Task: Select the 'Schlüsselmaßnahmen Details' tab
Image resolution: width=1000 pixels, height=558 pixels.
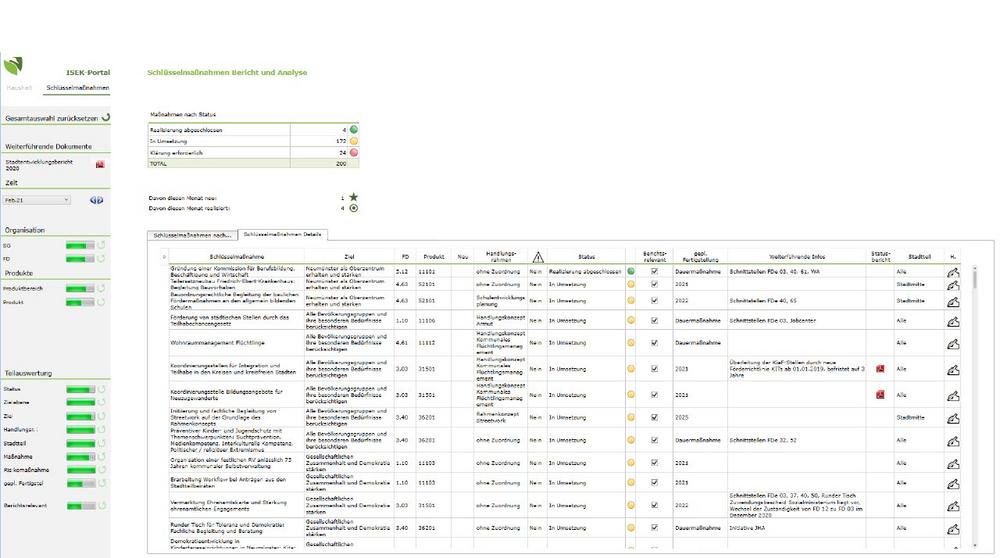Action: point(283,235)
